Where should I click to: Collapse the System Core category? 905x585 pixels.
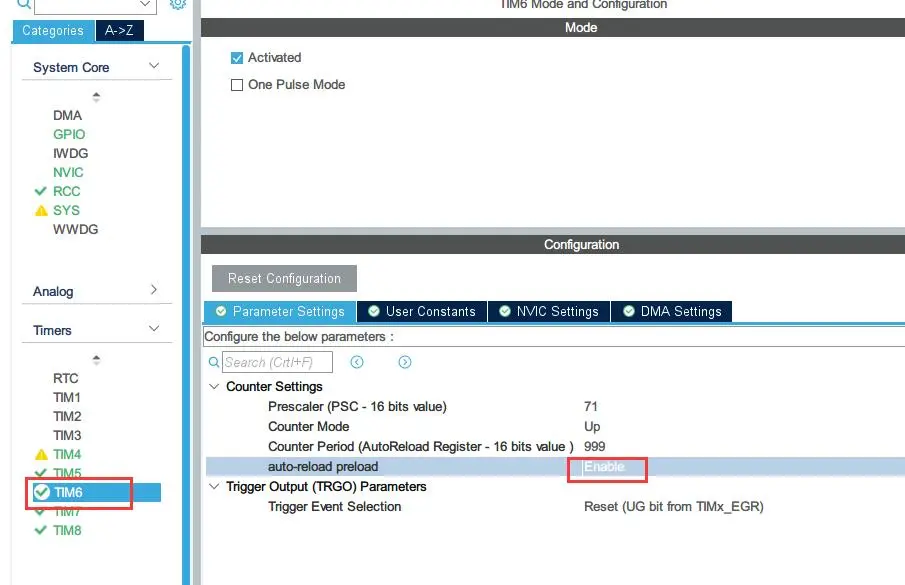[x=154, y=66]
